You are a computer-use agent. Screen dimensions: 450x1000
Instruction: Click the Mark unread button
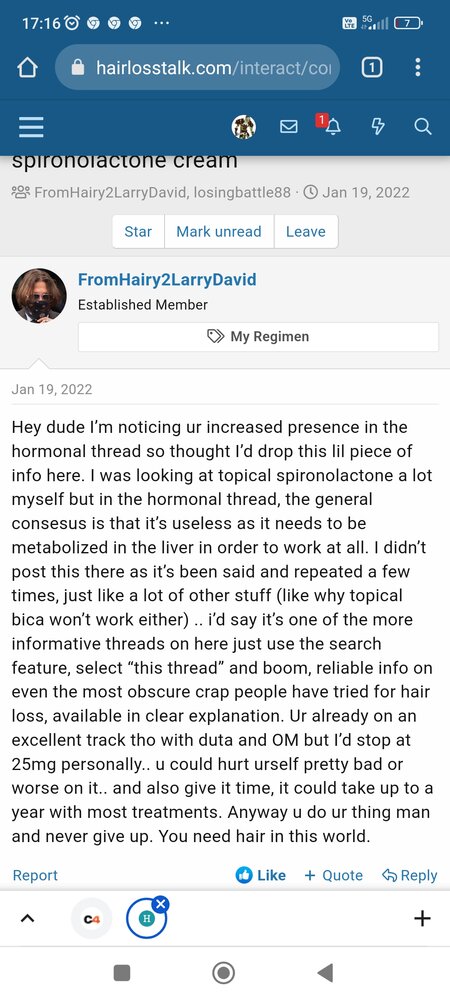[x=219, y=232]
